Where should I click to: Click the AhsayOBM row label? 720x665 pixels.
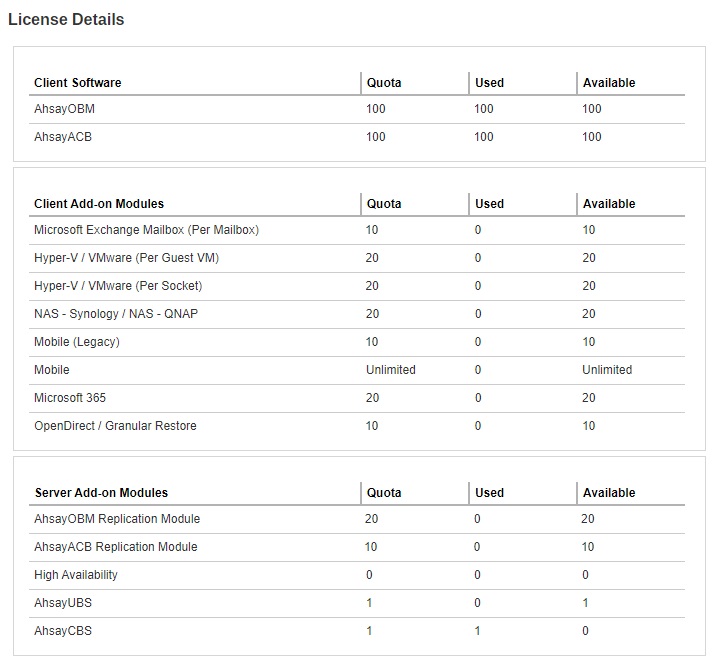pyautogui.click(x=64, y=109)
